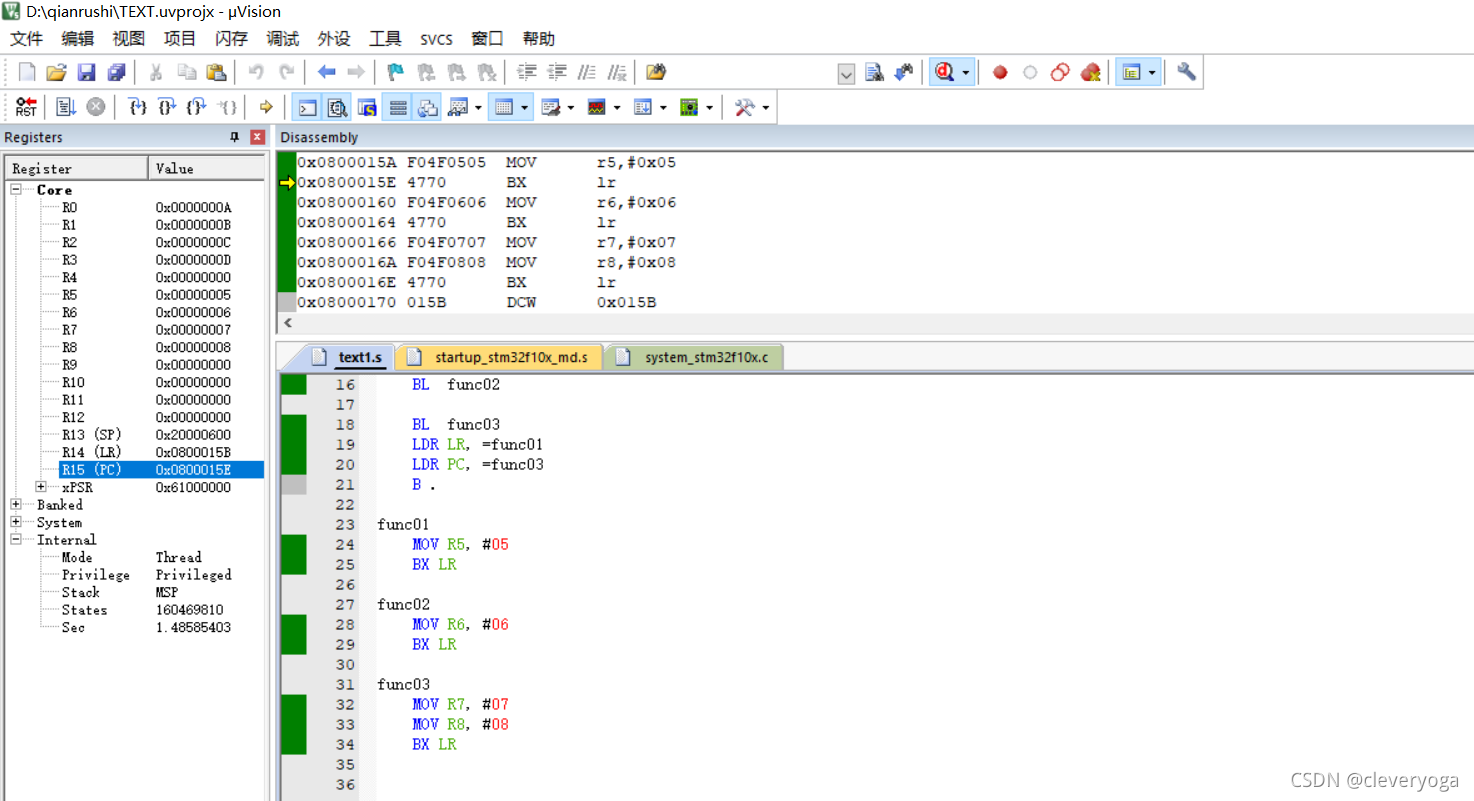Expand the xPSR register
Image resolution: width=1474 pixels, height=801 pixels.
[x=41, y=487]
